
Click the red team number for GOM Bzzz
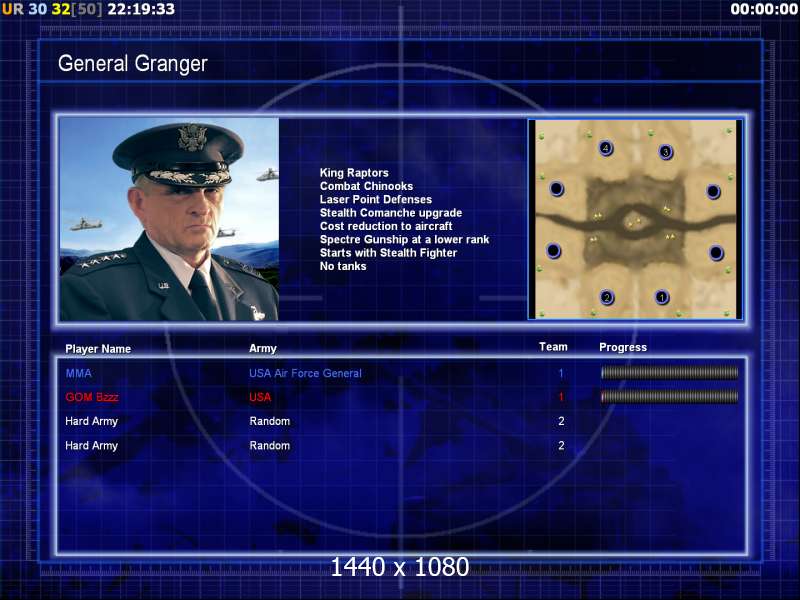(x=561, y=397)
